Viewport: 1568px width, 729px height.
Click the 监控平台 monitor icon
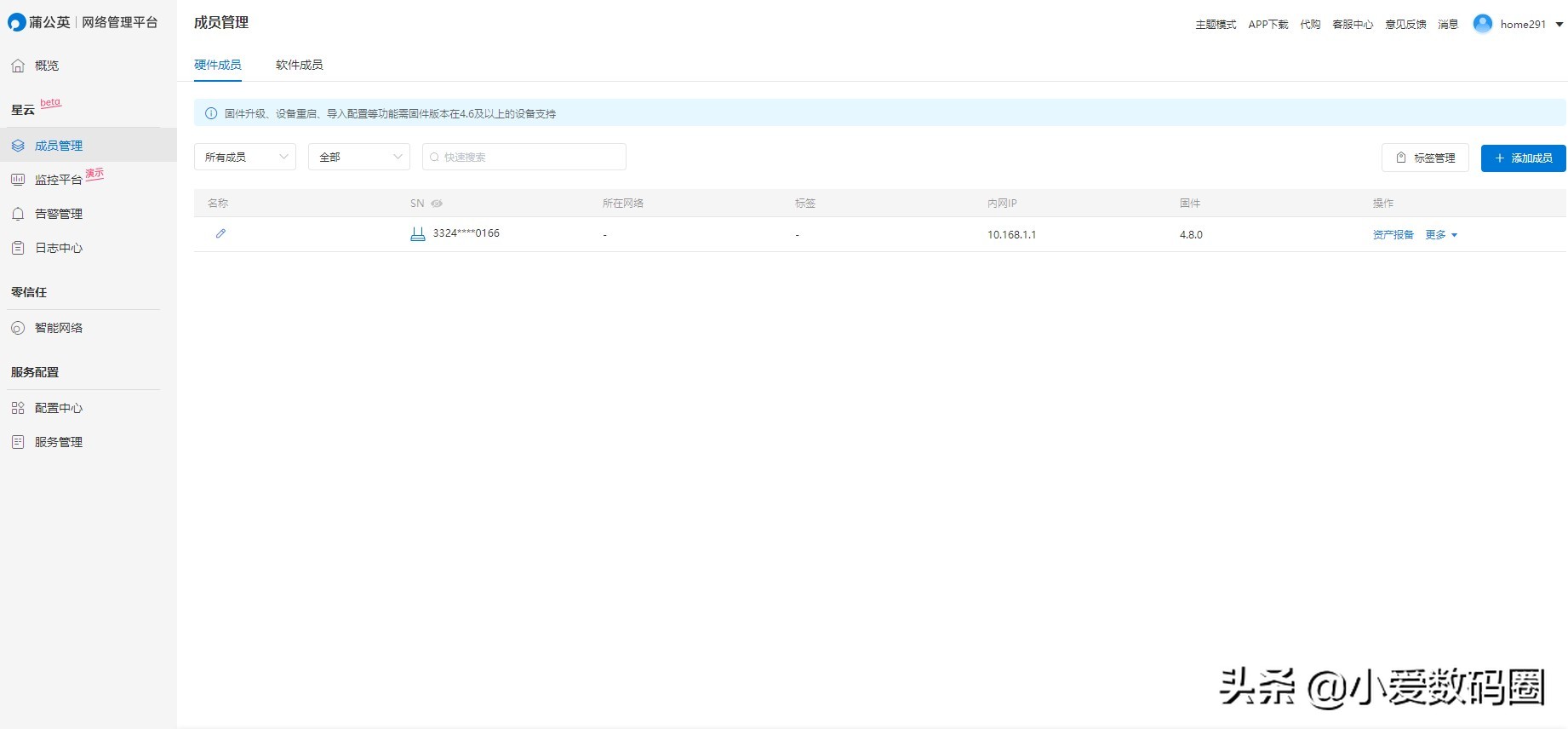pos(18,180)
